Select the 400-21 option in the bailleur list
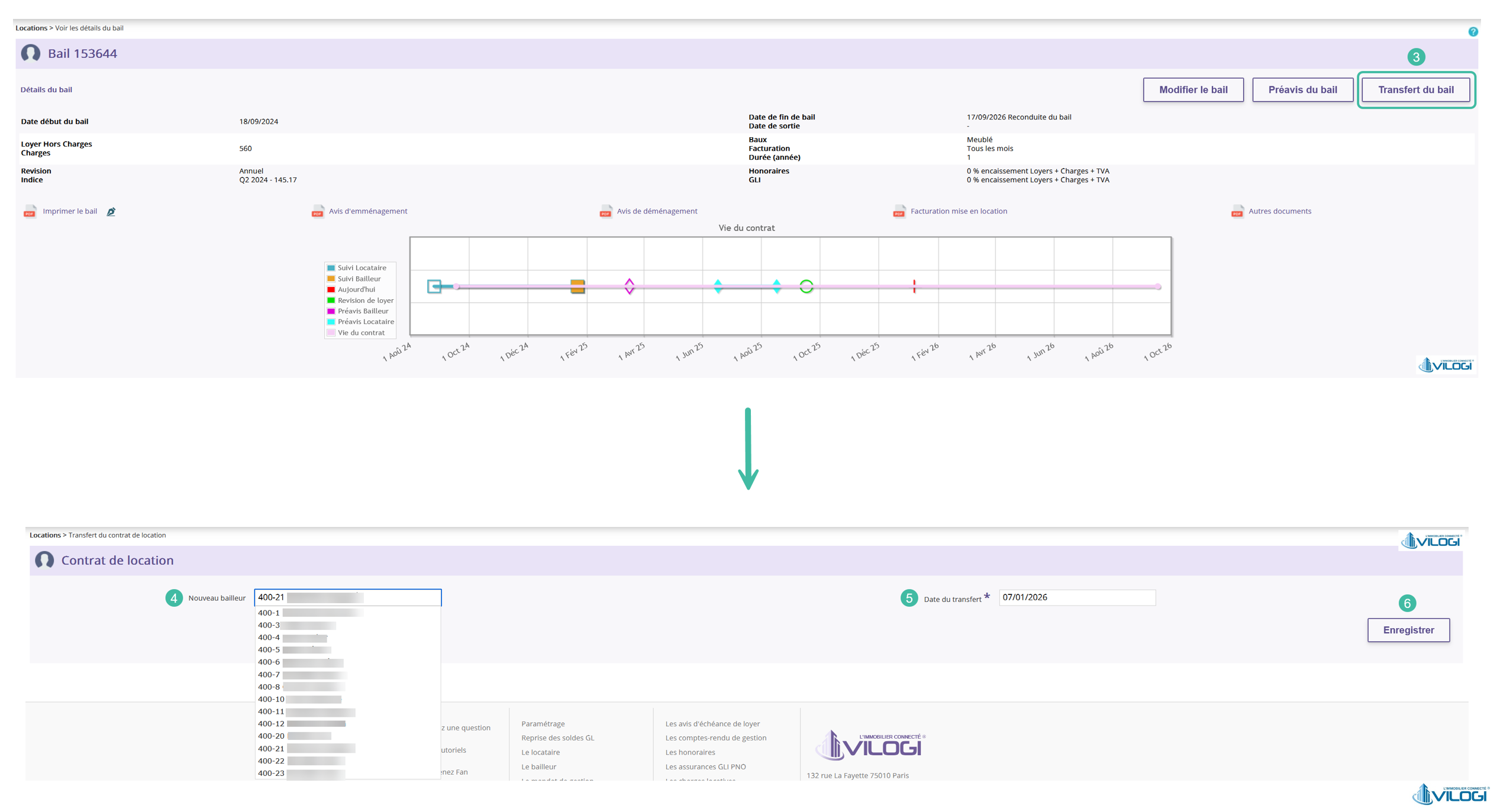1497x812 pixels. click(x=348, y=749)
